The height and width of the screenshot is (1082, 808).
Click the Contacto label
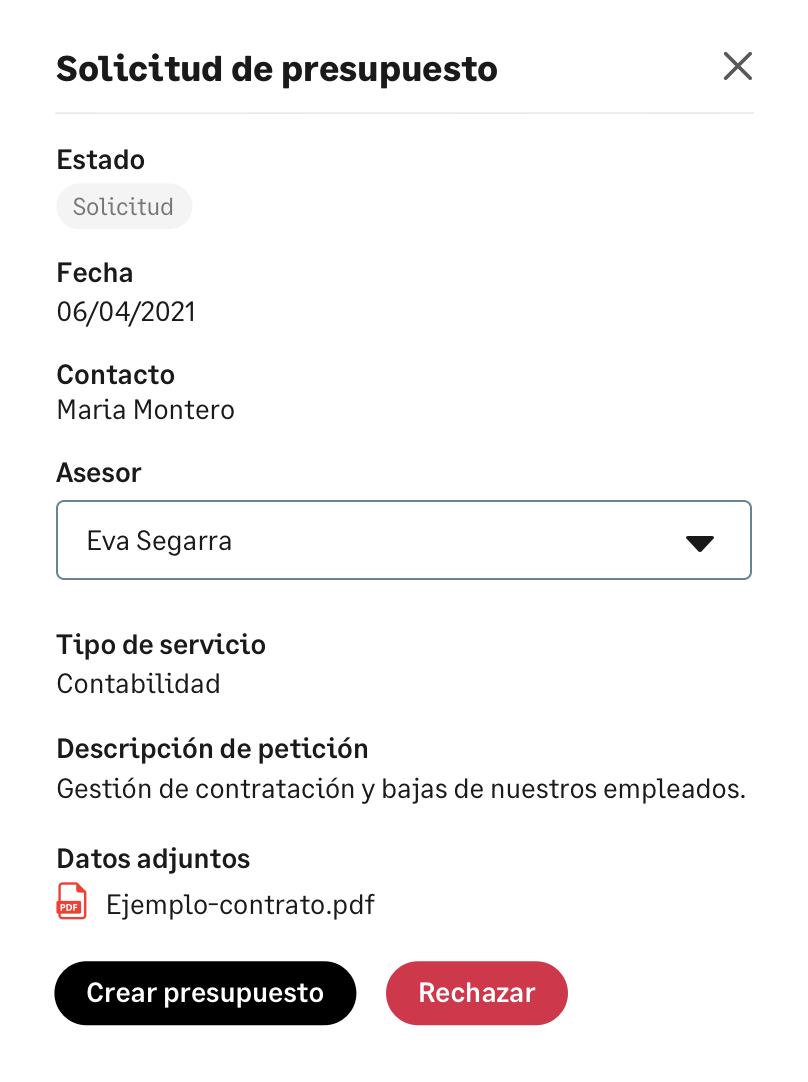coord(115,375)
